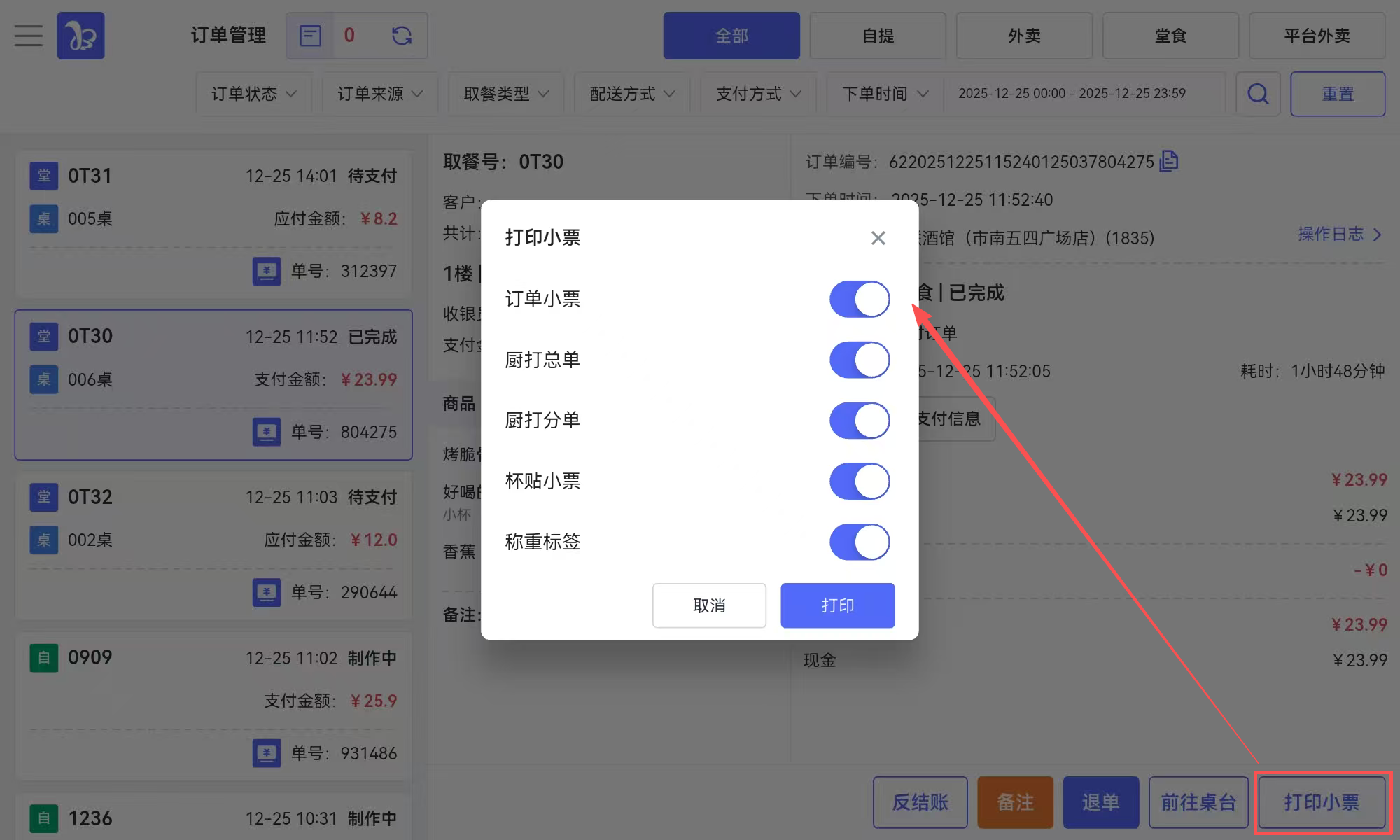Viewport: 1400px width, 840px height.
Task: Select the 堂食 tab
Action: pos(1170,36)
